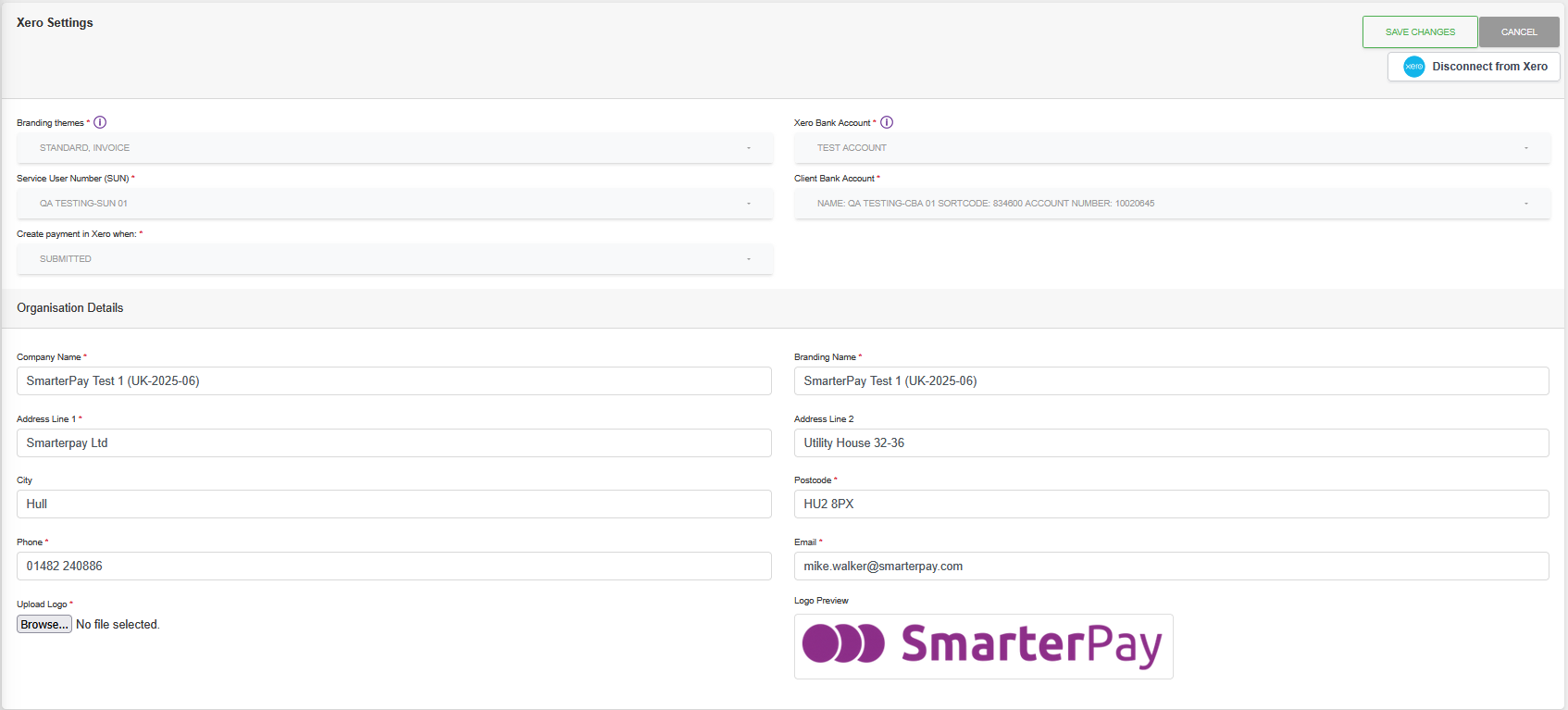Expand the Xero Bank Account dropdown
Viewport: 1568px width, 710px height.
[1171, 148]
